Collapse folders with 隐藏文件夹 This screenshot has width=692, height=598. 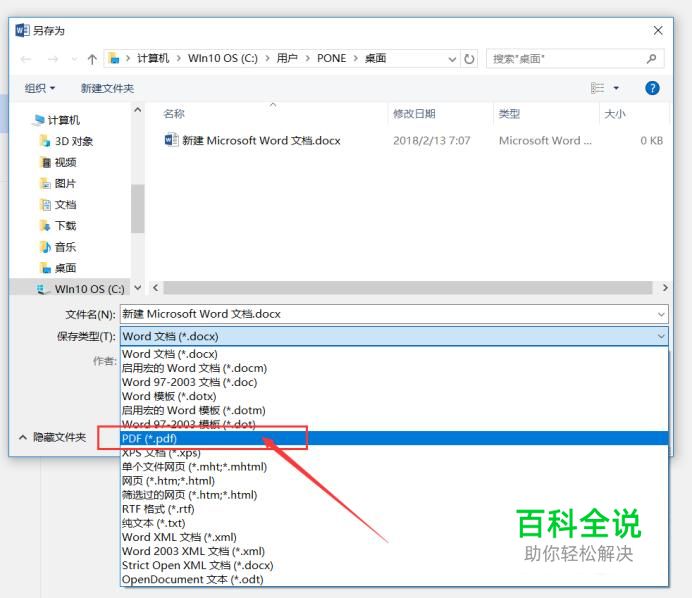(53, 437)
